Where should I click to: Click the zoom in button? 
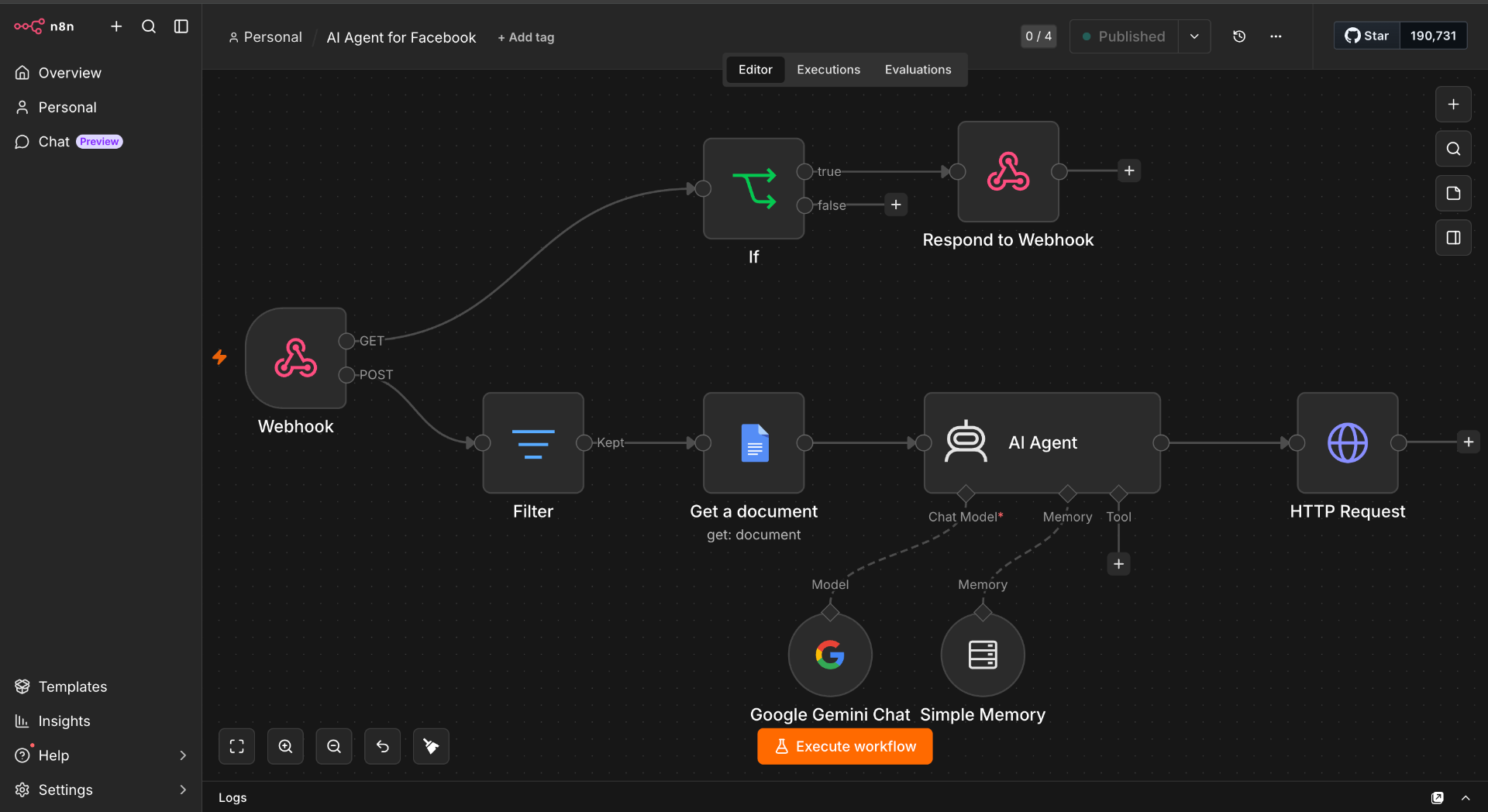[285, 746]
